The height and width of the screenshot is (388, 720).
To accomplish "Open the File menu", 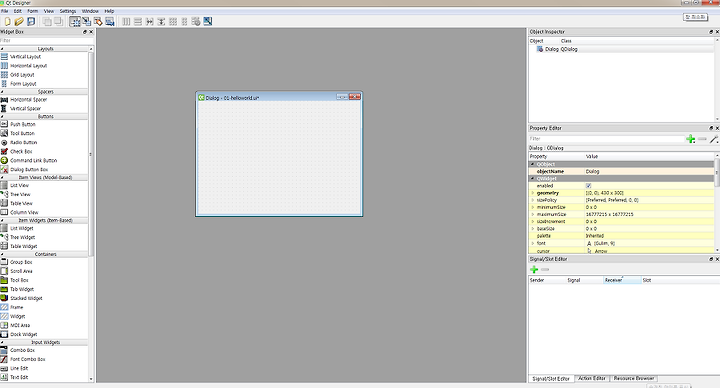I will (5, 11).
